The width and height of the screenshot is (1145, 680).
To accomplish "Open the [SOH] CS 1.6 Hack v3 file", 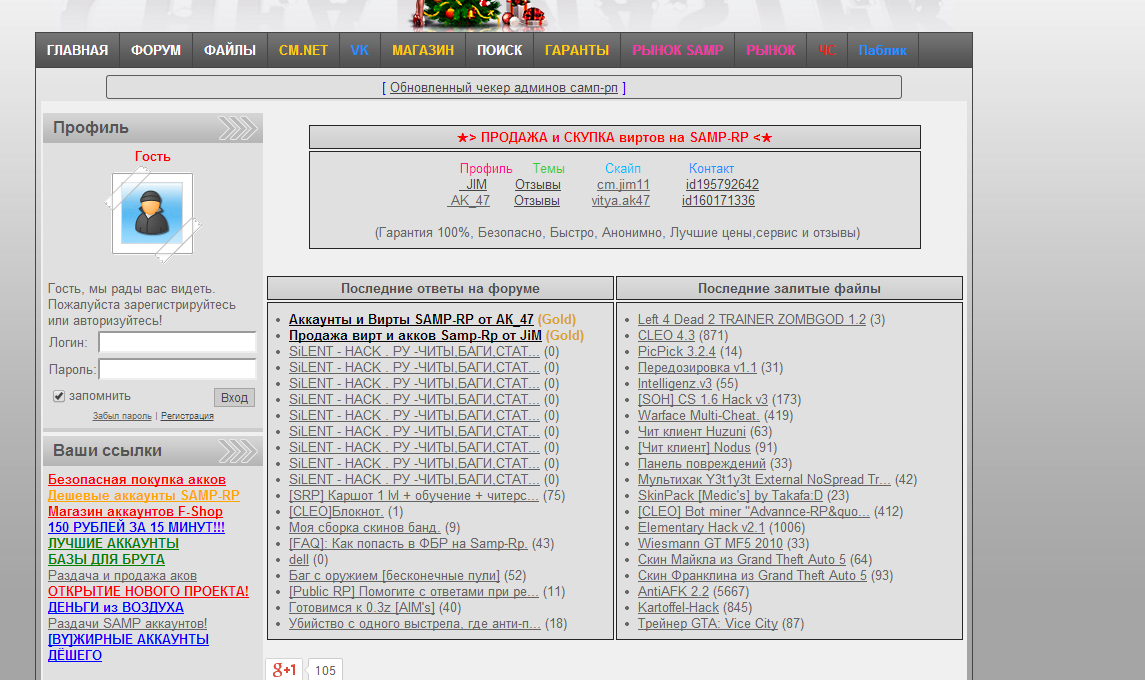I will pos(702,400).
